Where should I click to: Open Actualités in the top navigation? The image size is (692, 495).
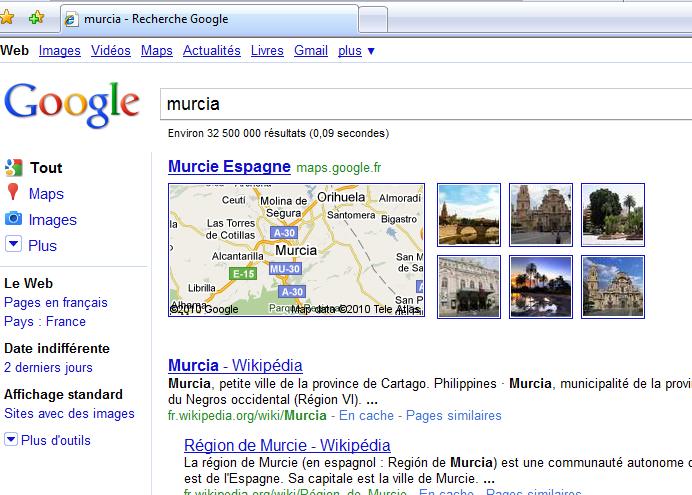[211, 51]
